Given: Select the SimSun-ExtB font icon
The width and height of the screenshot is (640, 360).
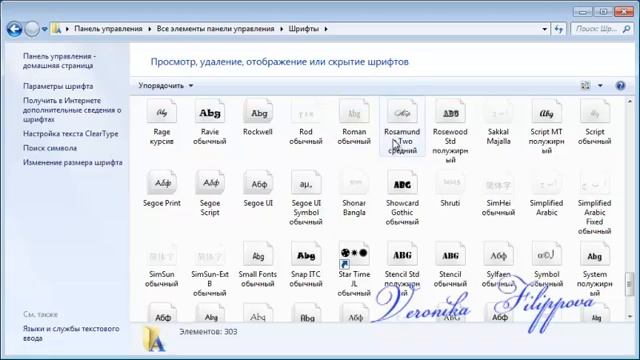Looking at the screenshot, I should [210, 254].
